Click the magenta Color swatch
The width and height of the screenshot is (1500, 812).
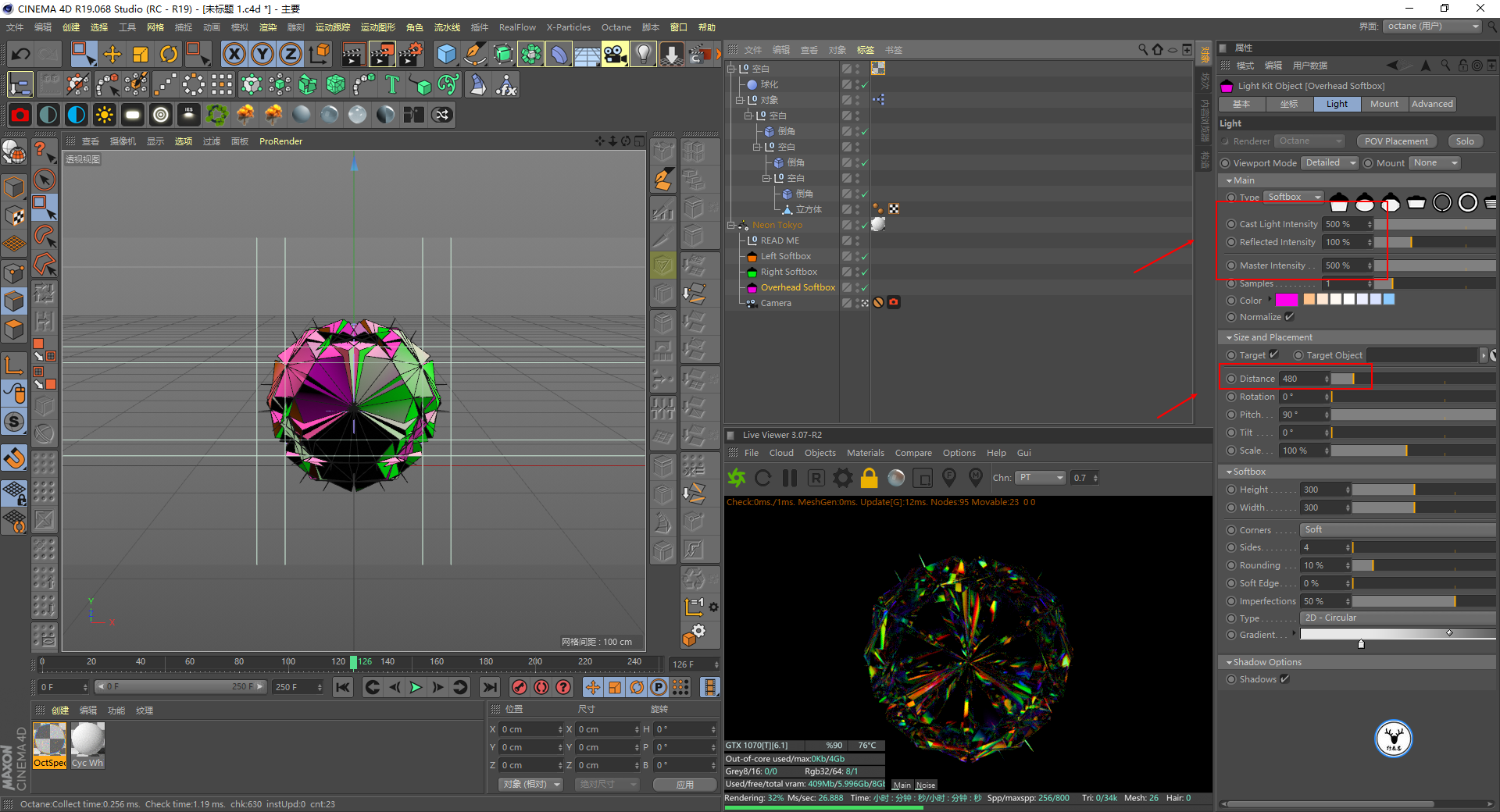1287,300
